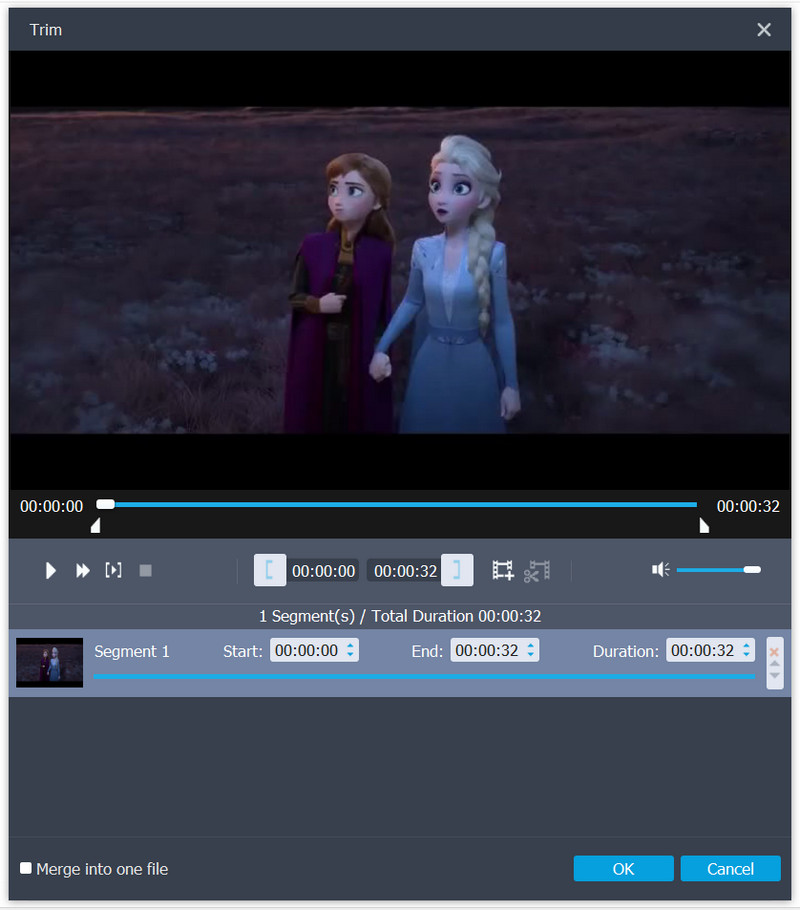The width and height of the screenshot is (800, 910).
Task: Click the split scissors icon
Action: (536, 570)
